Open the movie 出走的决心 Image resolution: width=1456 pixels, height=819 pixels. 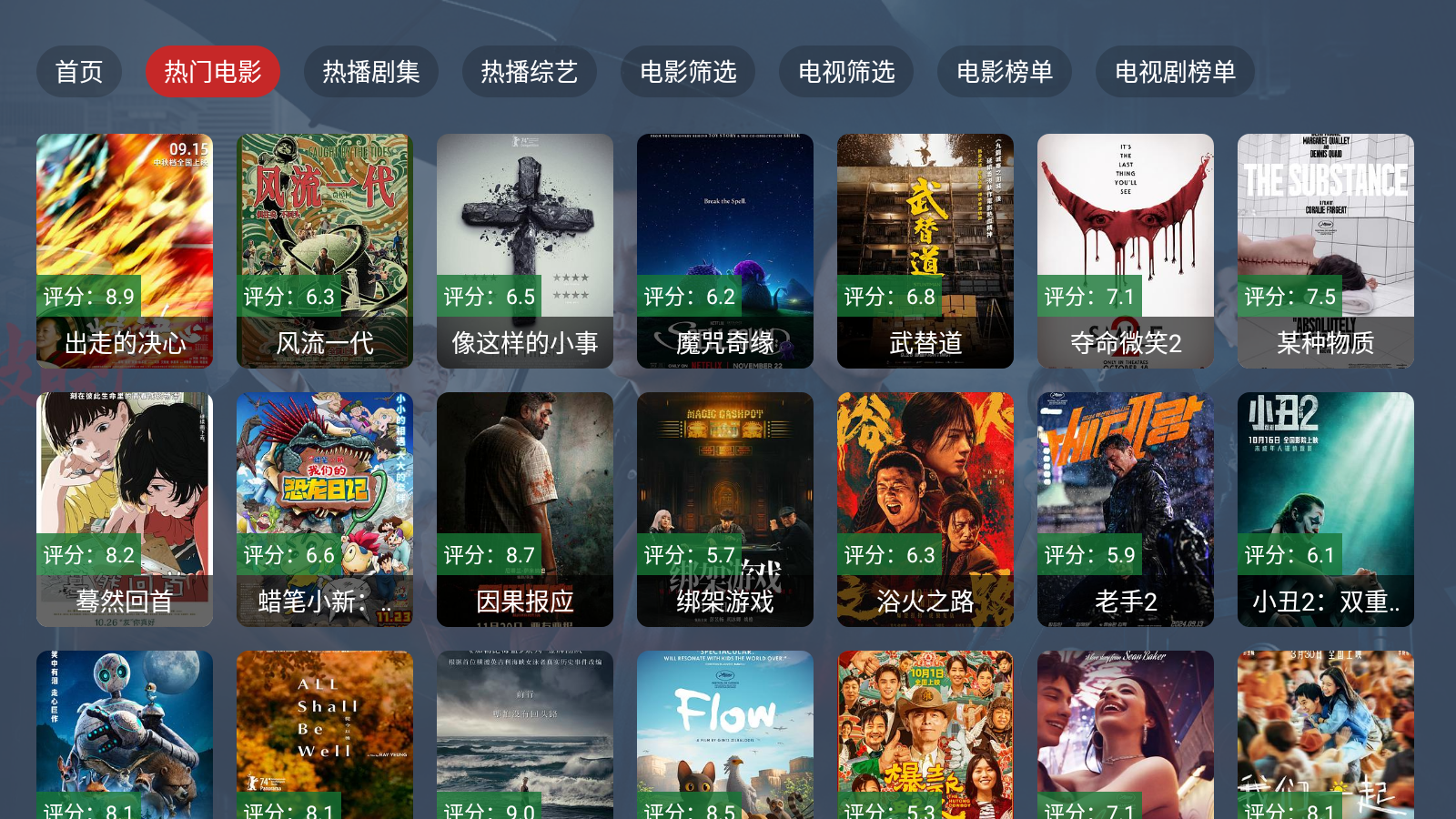click(125, 251)
